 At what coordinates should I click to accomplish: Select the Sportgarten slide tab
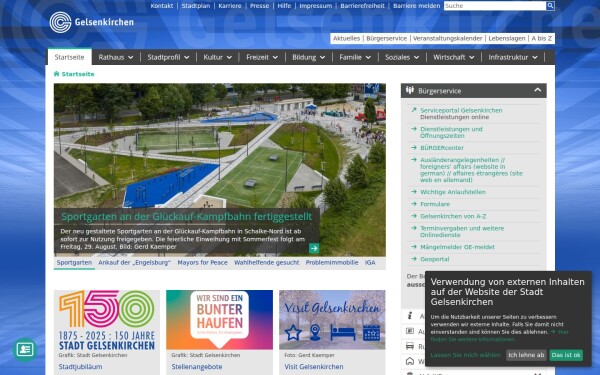pyautogui.click(x=74, y=263)
